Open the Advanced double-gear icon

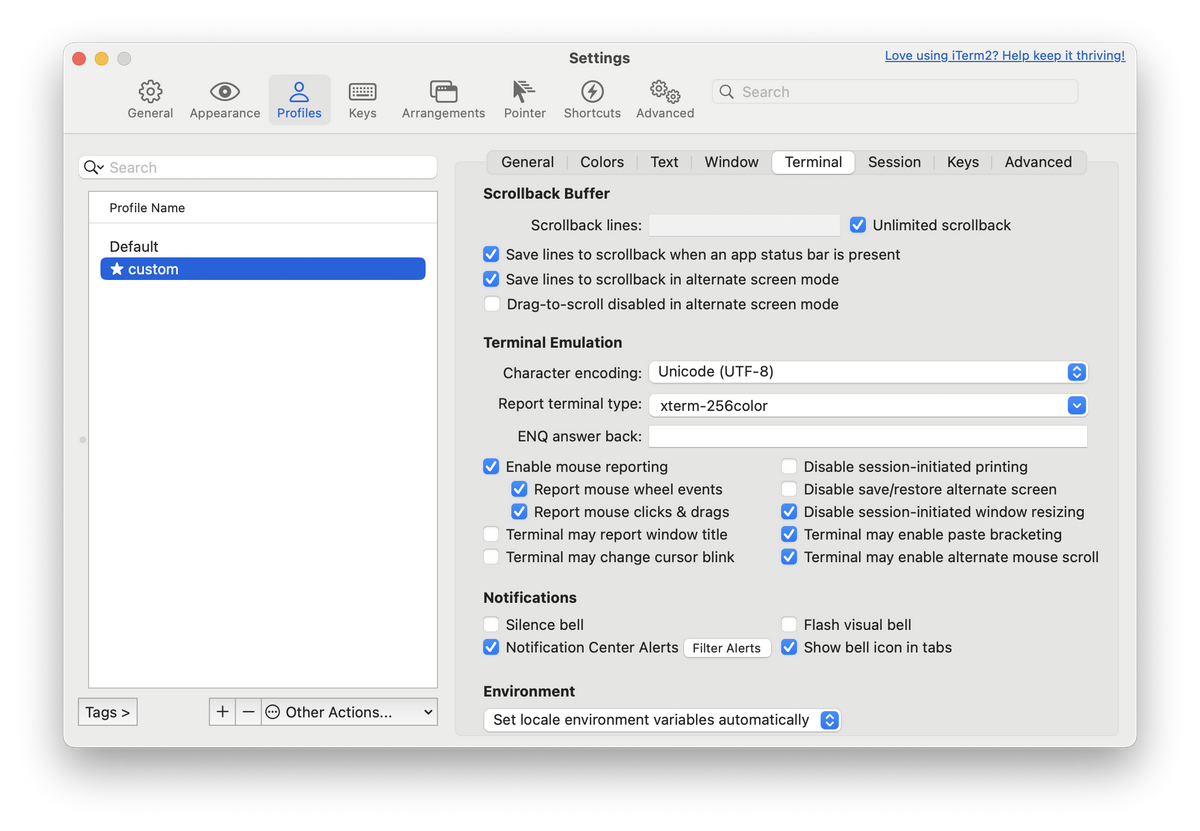click(665, 92)
